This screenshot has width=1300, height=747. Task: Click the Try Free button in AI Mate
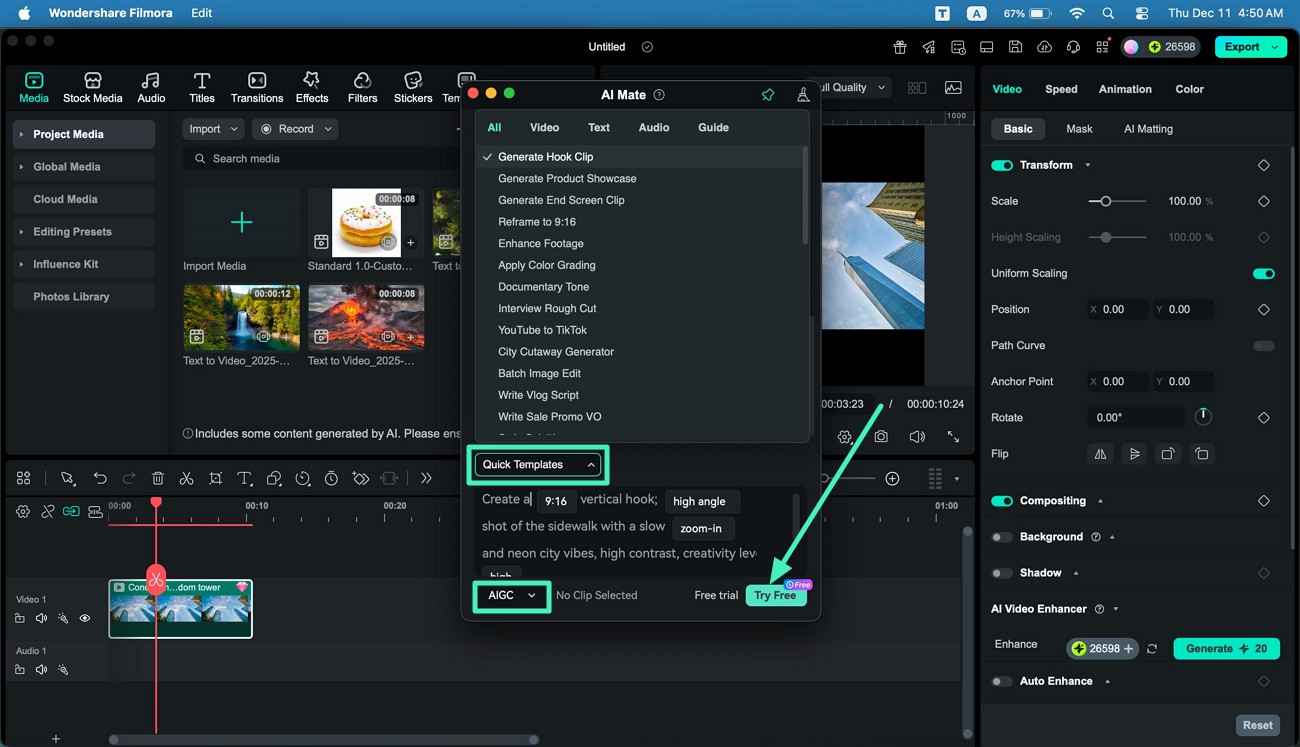[x=776, y=594]
